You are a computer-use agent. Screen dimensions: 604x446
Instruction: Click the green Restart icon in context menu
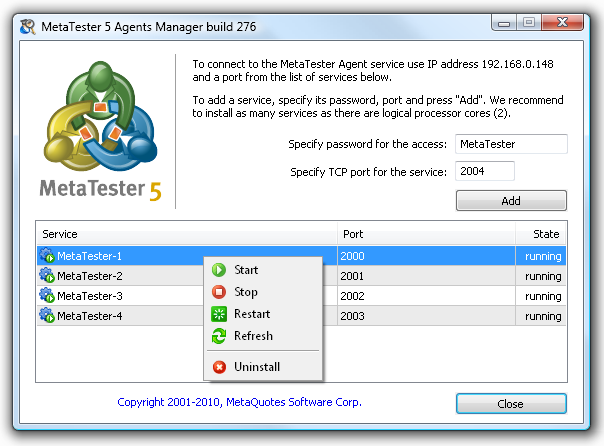pyautogui.click(x=219, y=314)
